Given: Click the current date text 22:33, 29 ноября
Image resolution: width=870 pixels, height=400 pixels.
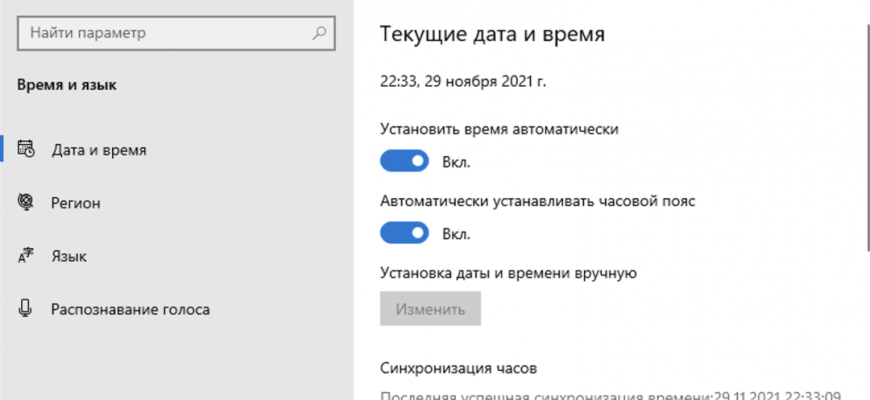Looking at the screenshot, I should pos(463,81).
